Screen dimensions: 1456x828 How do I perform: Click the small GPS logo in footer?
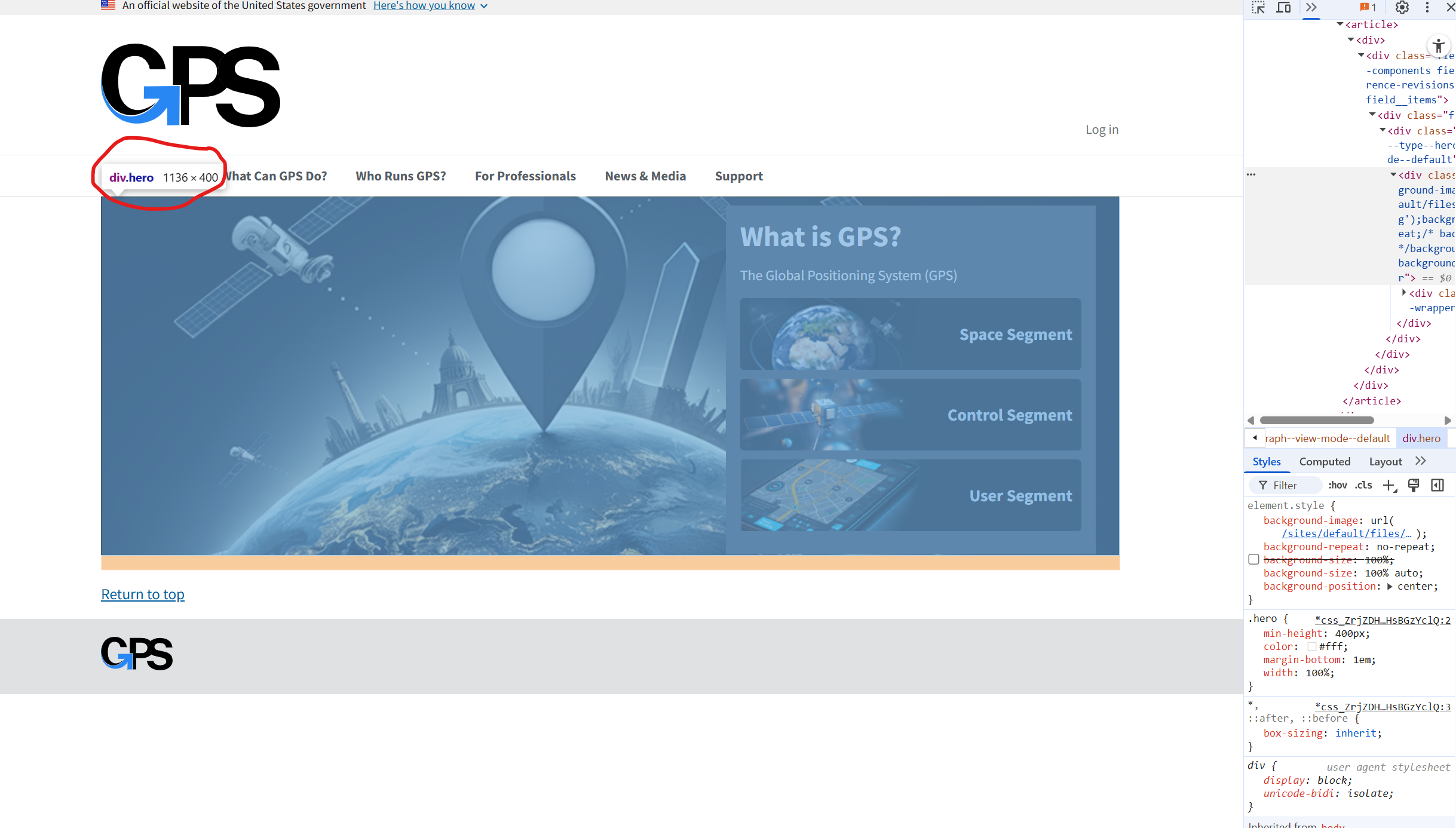[137, 654]
